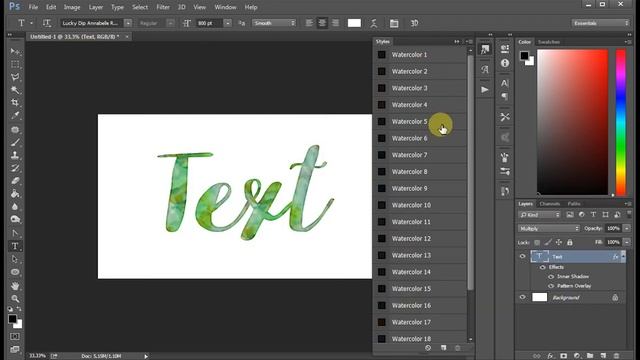Toggle visibility of layer Effects
This screenshot has width=640, height=360.
[x=542, y=267]
